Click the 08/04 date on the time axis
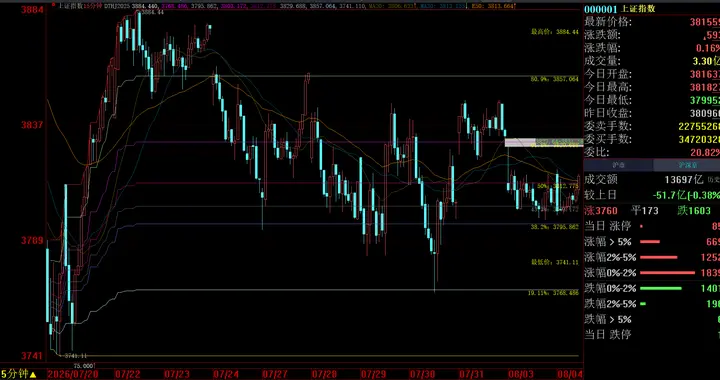Screen dimensions: 720x380 (x=569, y=374)
